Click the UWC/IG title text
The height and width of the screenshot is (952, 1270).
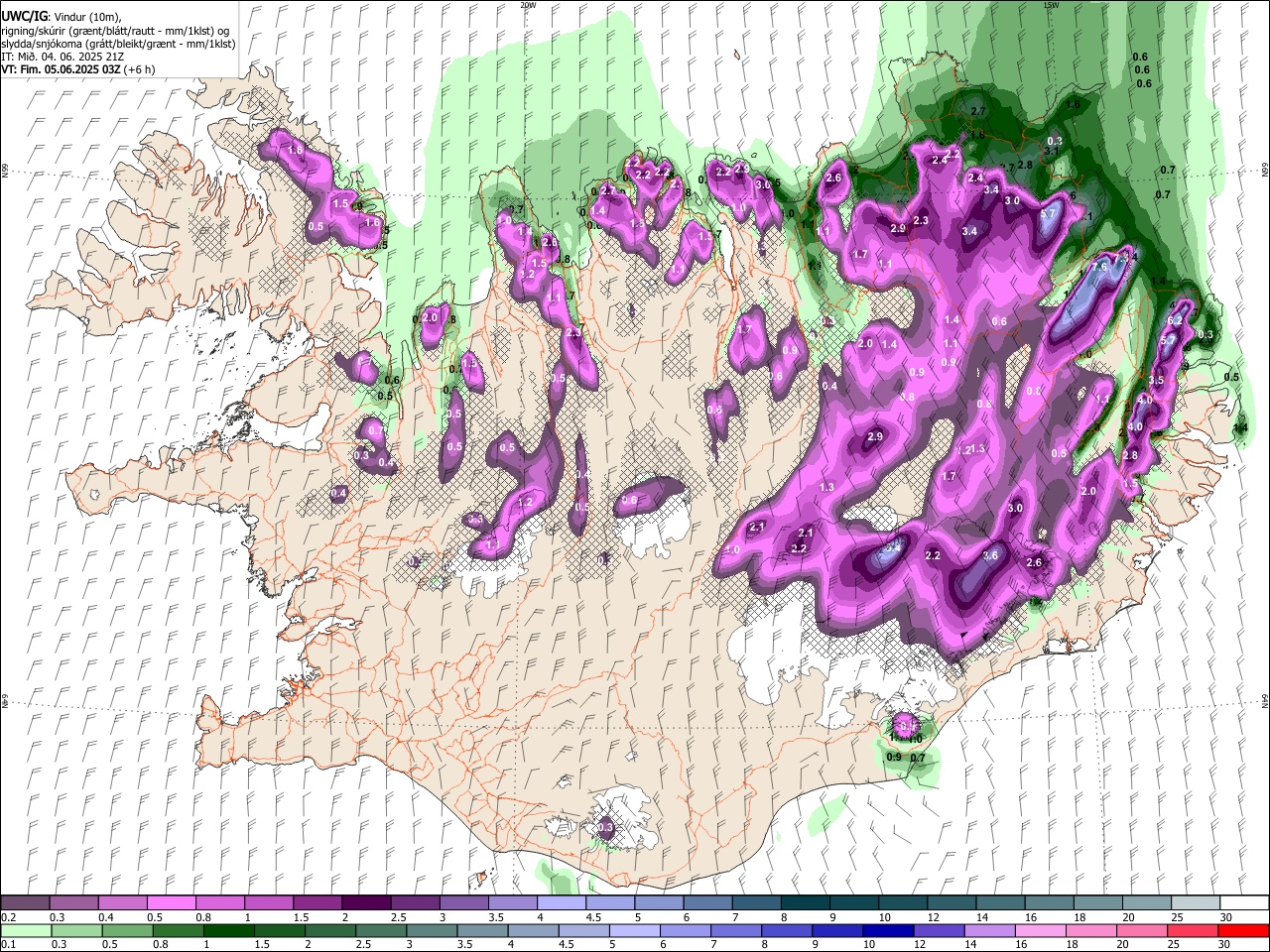tap(24, 17)
